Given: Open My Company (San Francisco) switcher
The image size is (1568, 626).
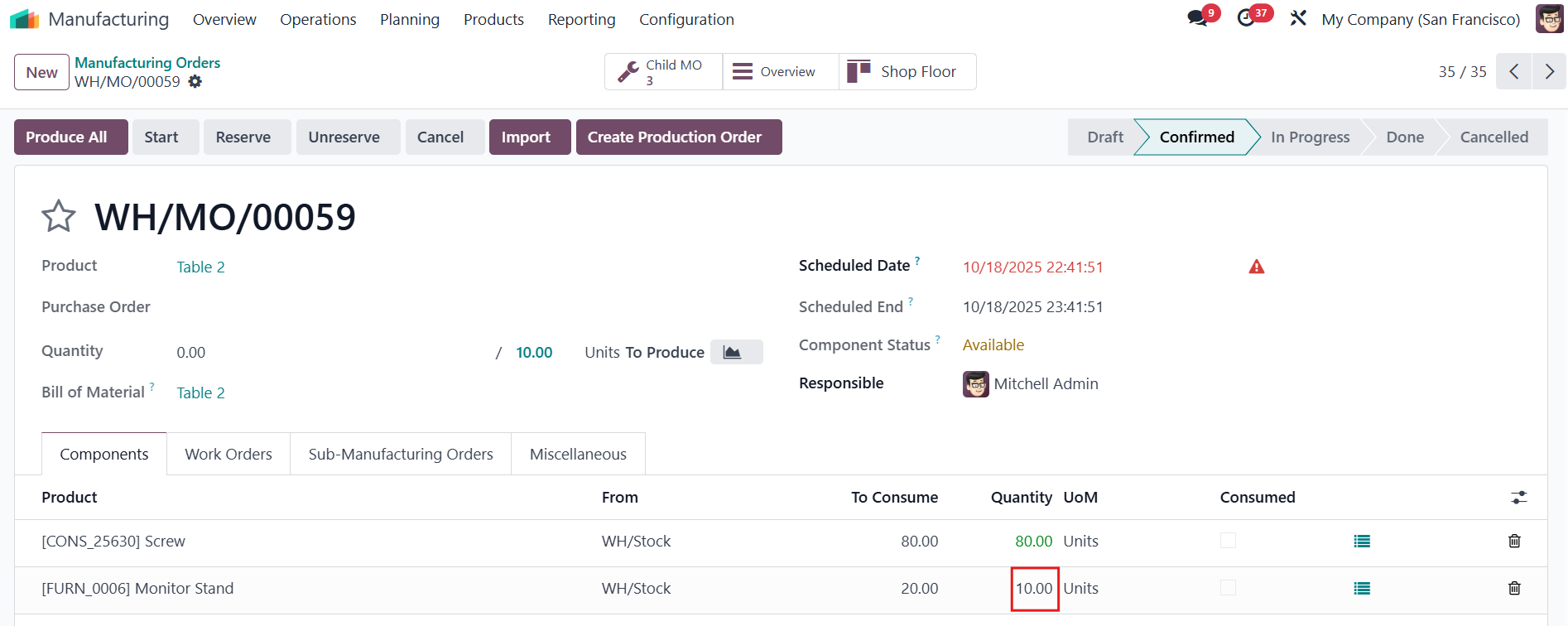Looking at the screenshot, I should tap(1420, 19).
